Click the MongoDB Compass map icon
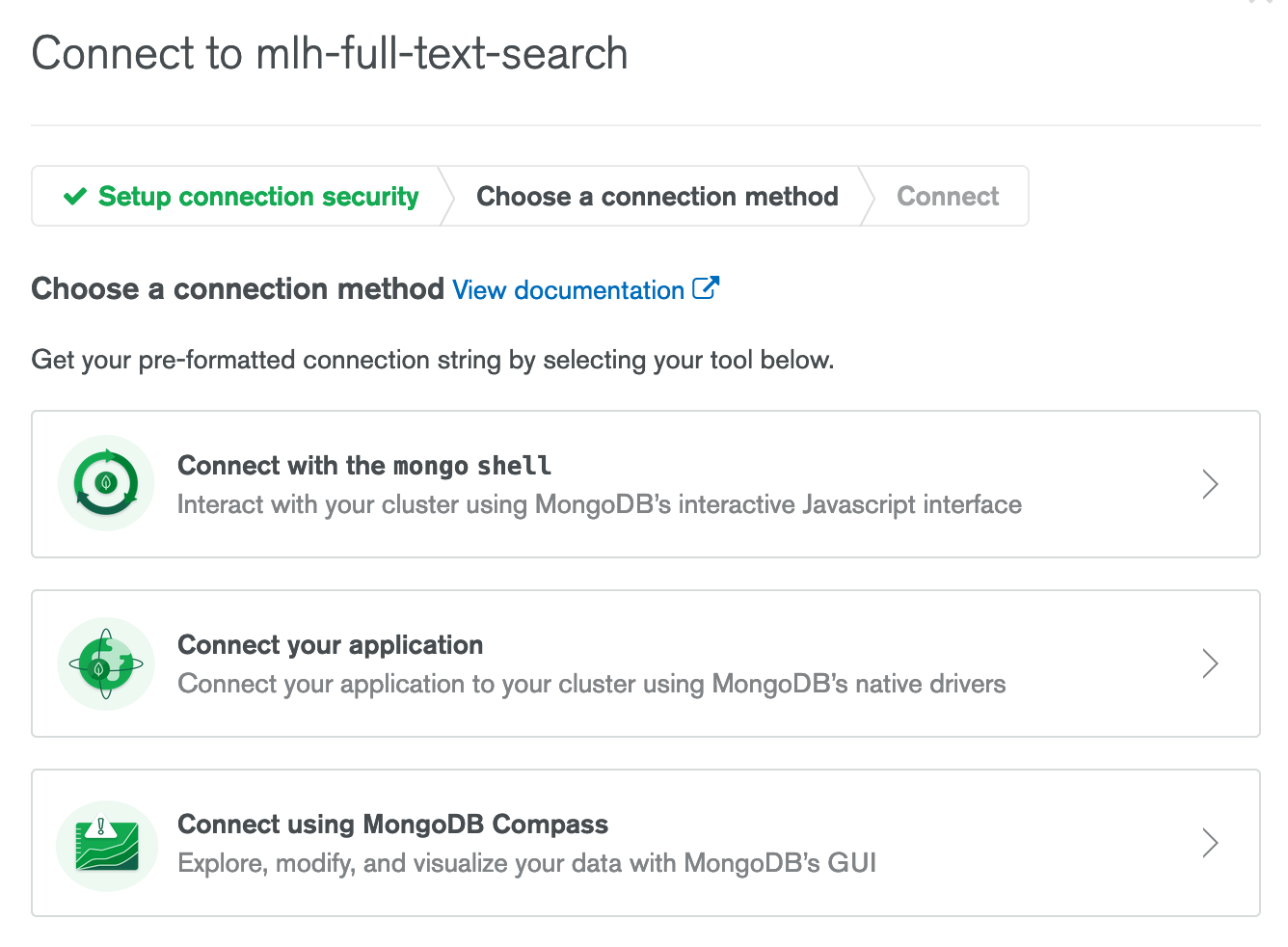Image resolution: width=1288 pixels, height=947 pixels. 106,843
